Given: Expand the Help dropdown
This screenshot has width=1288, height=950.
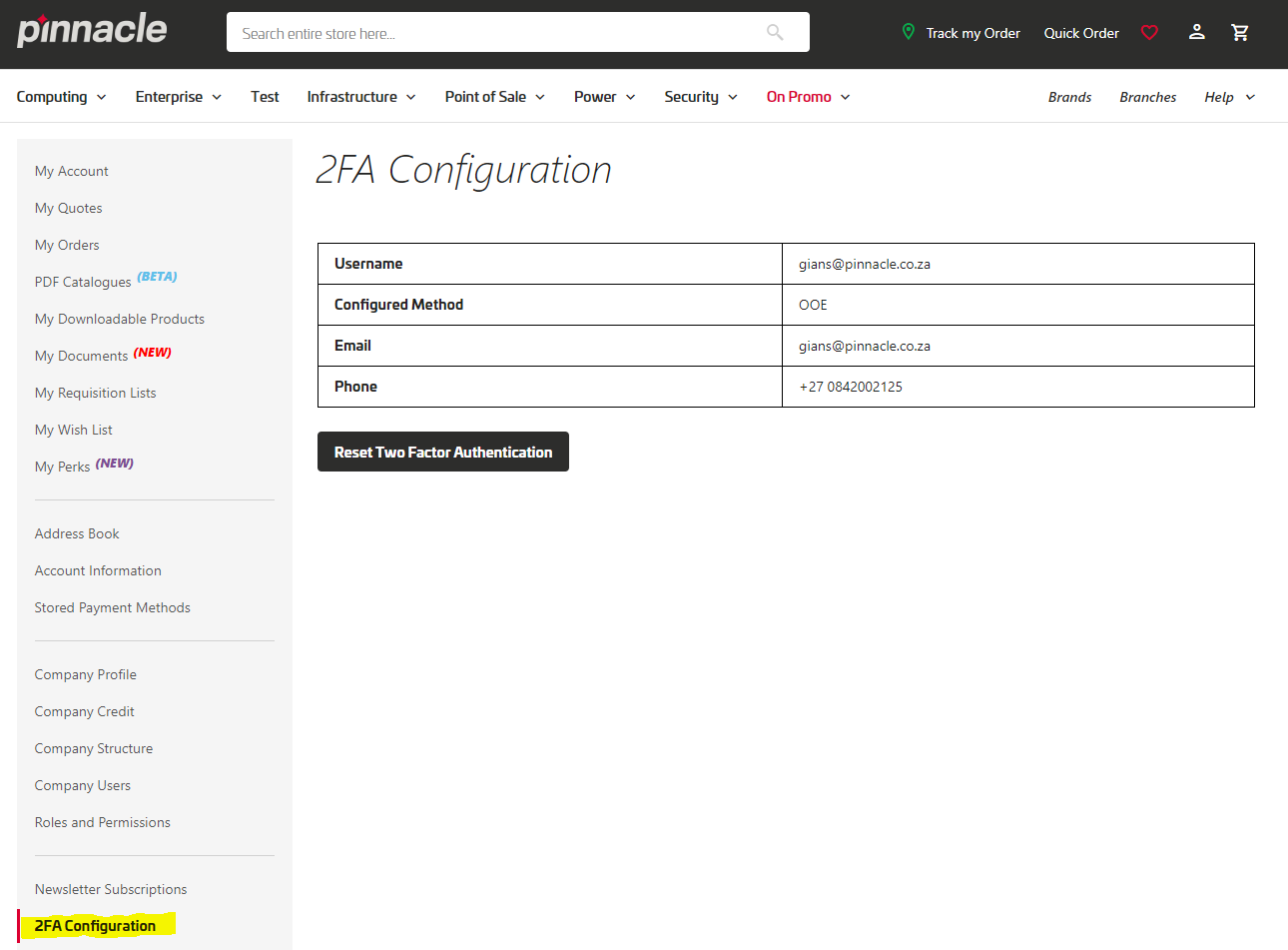Looking at the screenshot, I should coord(1229,97).
